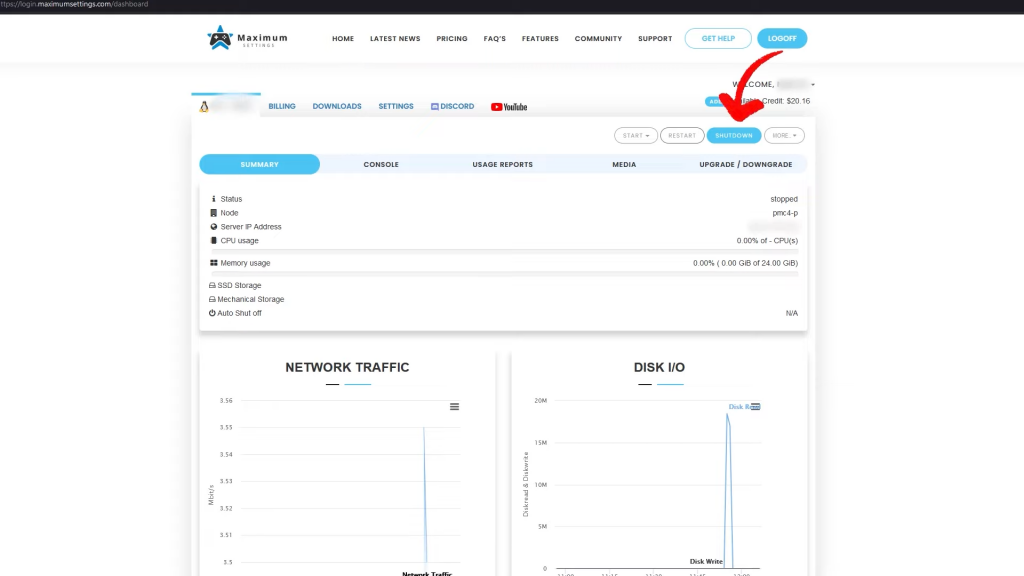Click the memory usage progress bar
The image size is (1024, 576).
pyautogui.click(x=504, y=273)
